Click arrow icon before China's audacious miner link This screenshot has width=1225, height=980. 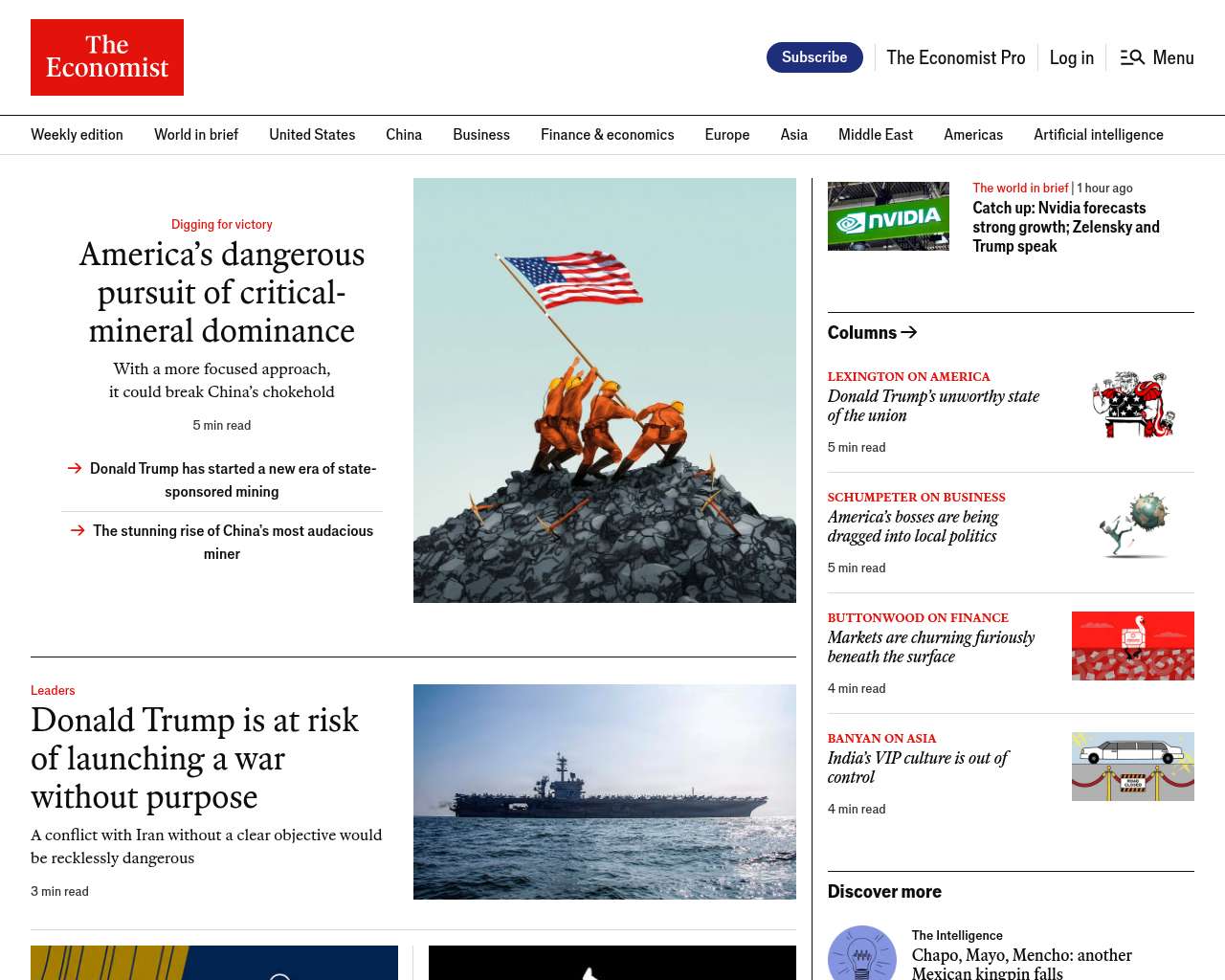coord(78,530)
